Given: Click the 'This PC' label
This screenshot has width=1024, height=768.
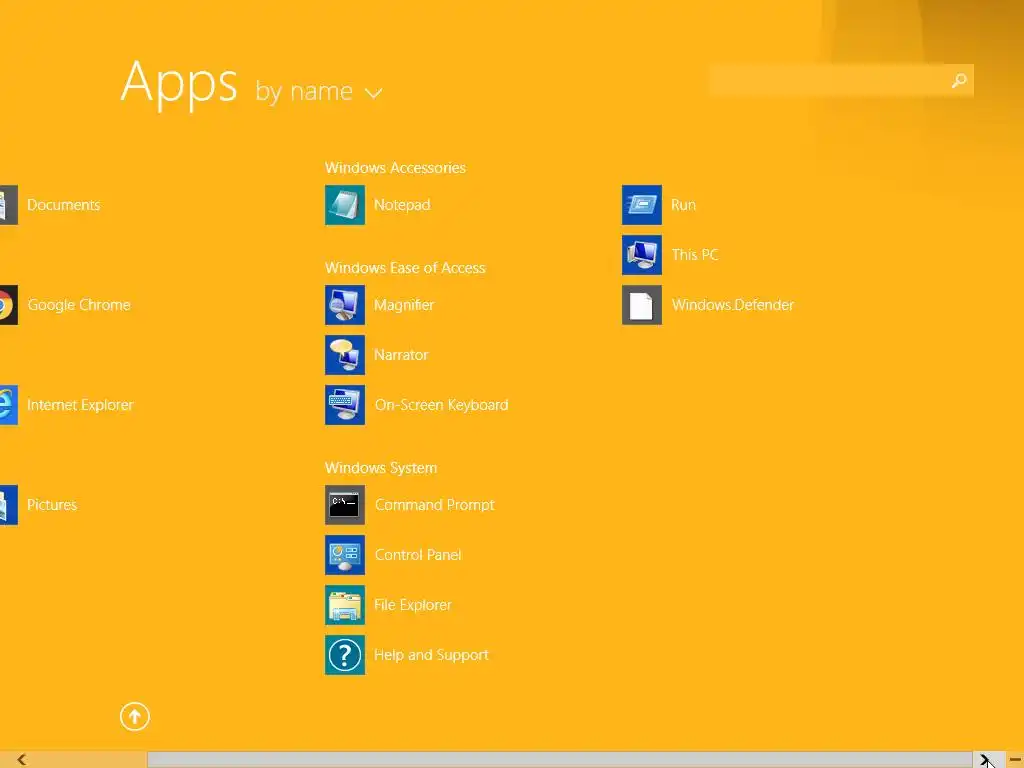Looking at the screenshot, I should click(695, 255).
